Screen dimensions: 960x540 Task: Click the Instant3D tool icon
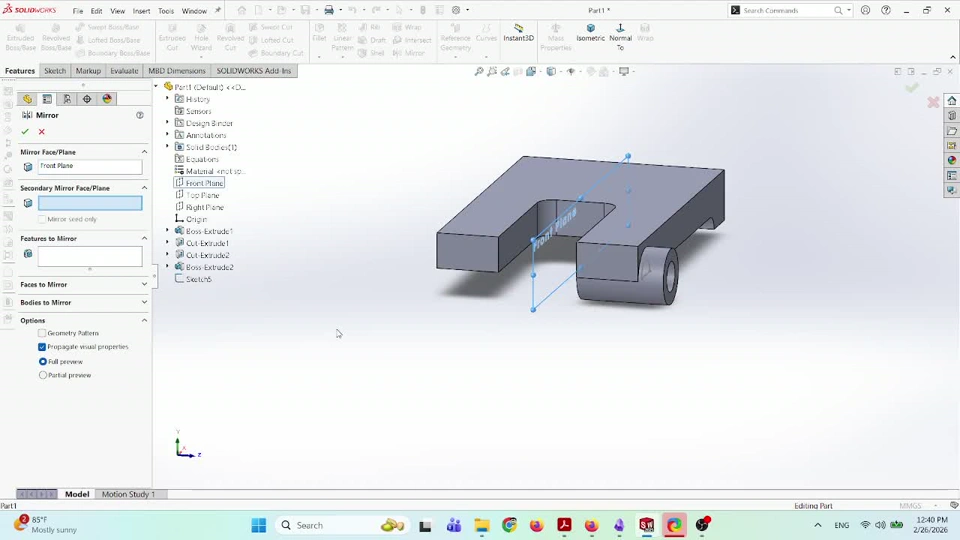pos(519,28)
